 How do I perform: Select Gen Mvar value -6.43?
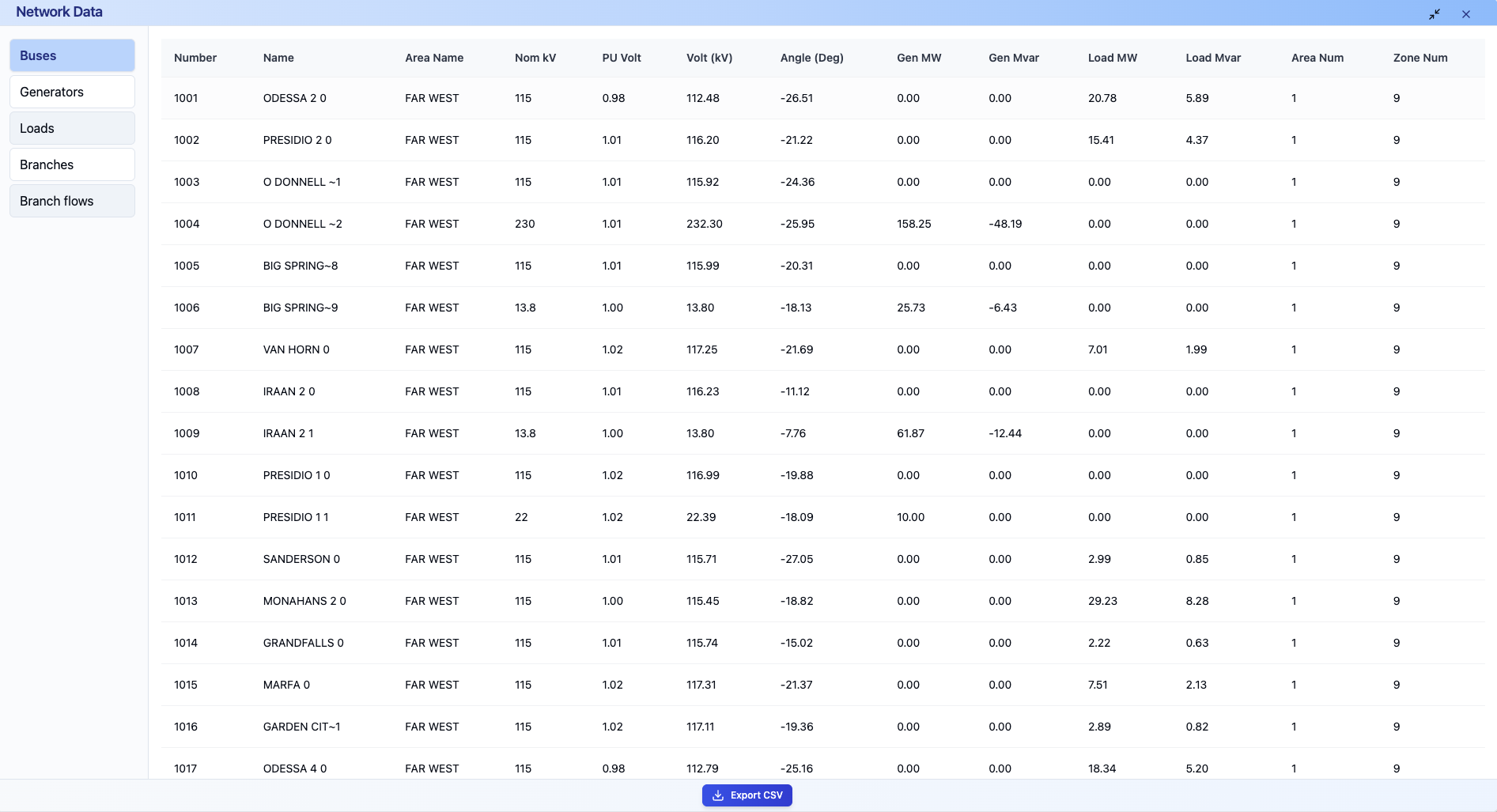click(x=1003, y=308)
